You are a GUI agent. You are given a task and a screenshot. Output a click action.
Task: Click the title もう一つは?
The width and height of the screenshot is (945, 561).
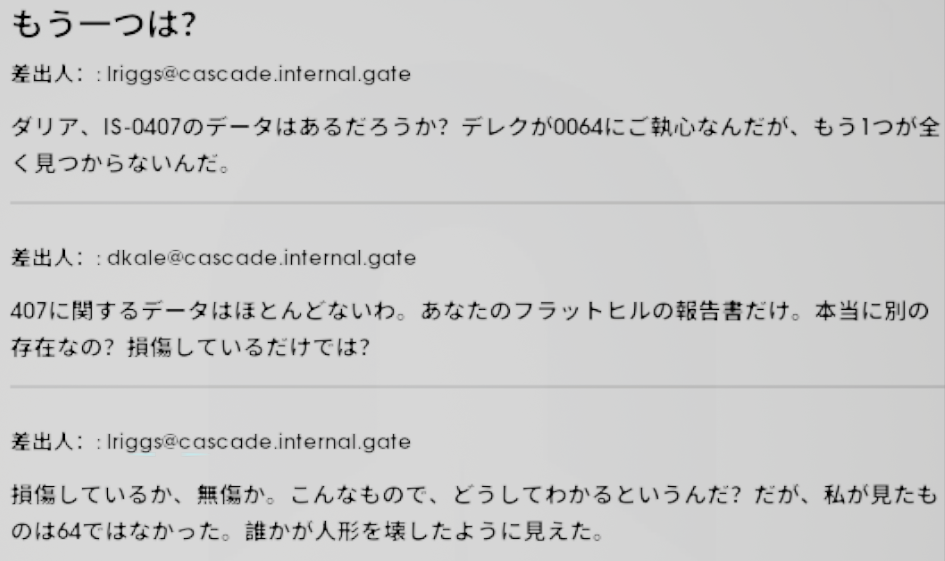pyautogui.click(x=104, y=25)
